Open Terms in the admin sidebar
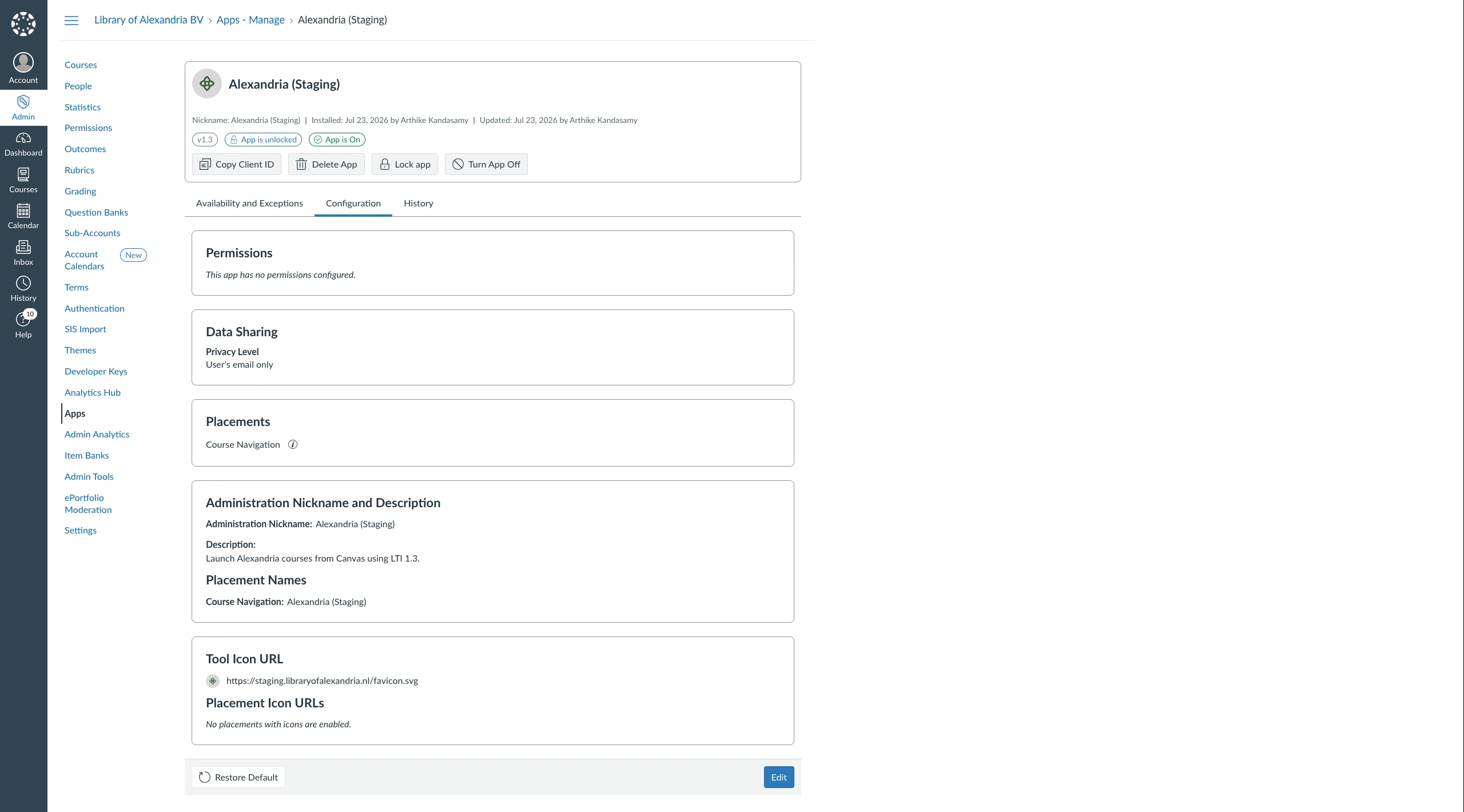The image size is (1464, 812). click(x=77, y=288)
